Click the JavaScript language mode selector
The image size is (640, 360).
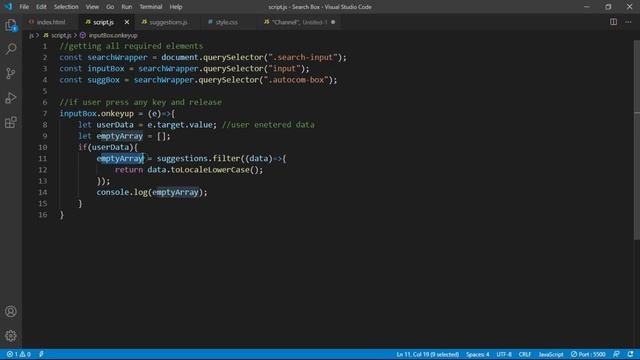551,354
